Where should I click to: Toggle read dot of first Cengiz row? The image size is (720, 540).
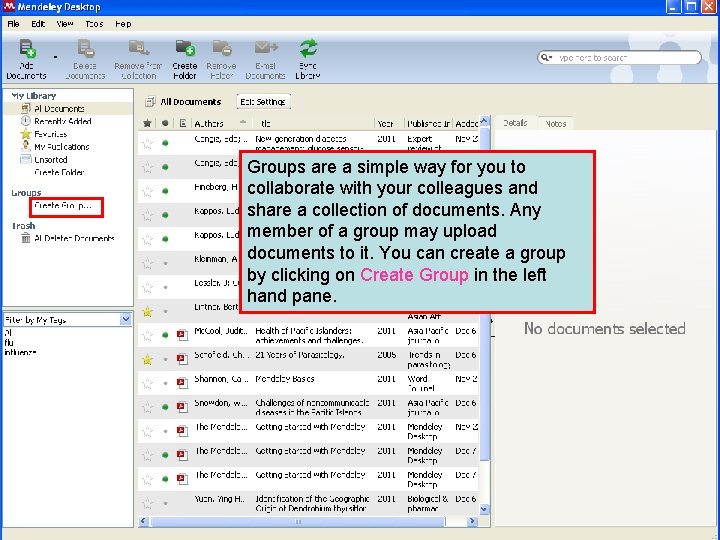pos(165,143)
